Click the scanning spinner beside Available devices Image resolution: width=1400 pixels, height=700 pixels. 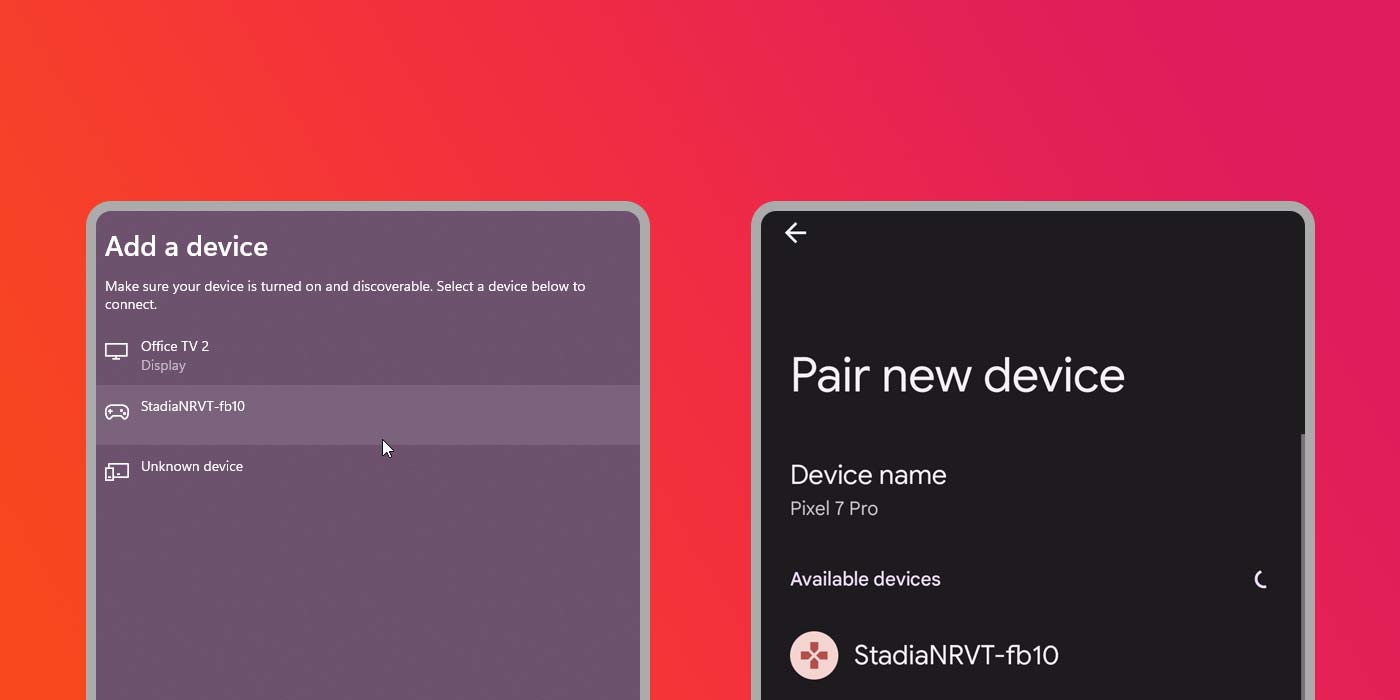[1261, 579]
